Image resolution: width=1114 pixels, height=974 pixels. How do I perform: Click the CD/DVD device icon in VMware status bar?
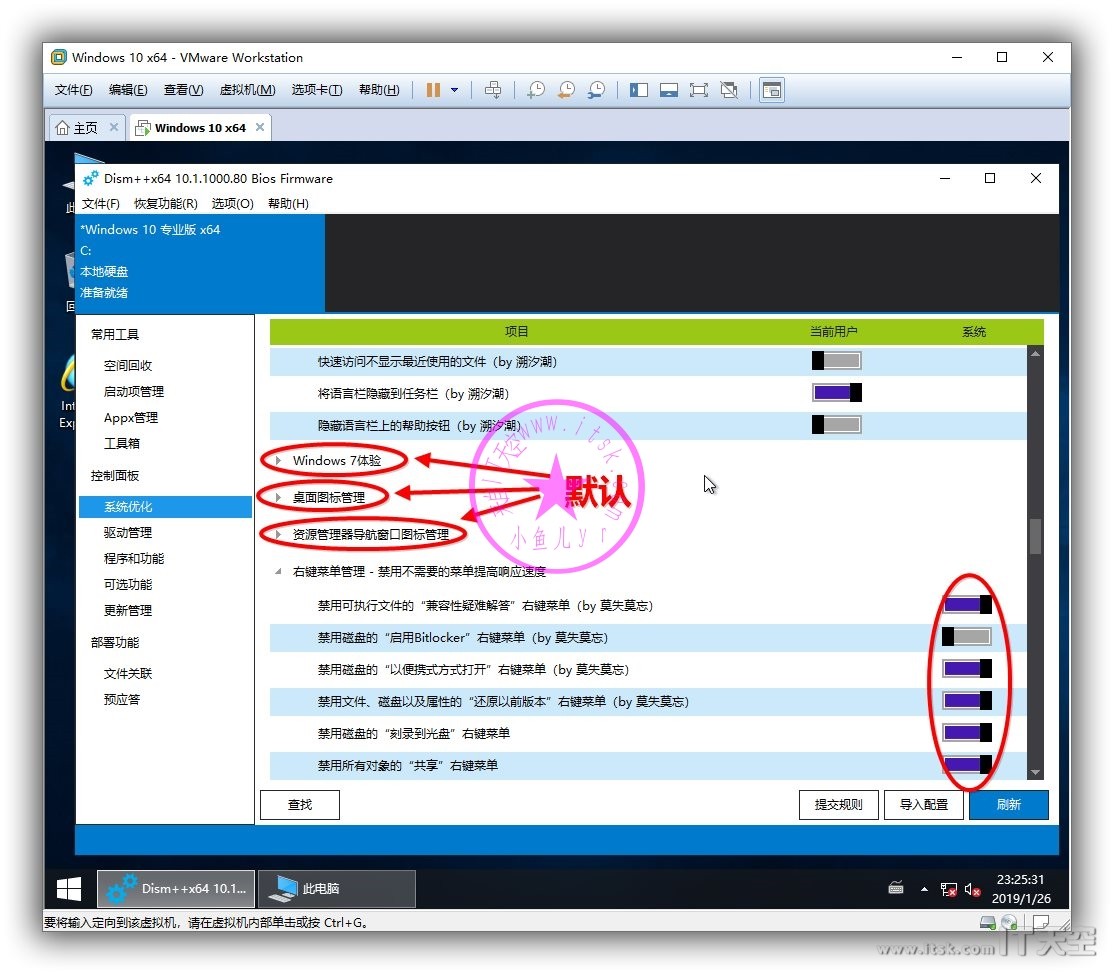pyautogui.click(x=1009, y=923)
